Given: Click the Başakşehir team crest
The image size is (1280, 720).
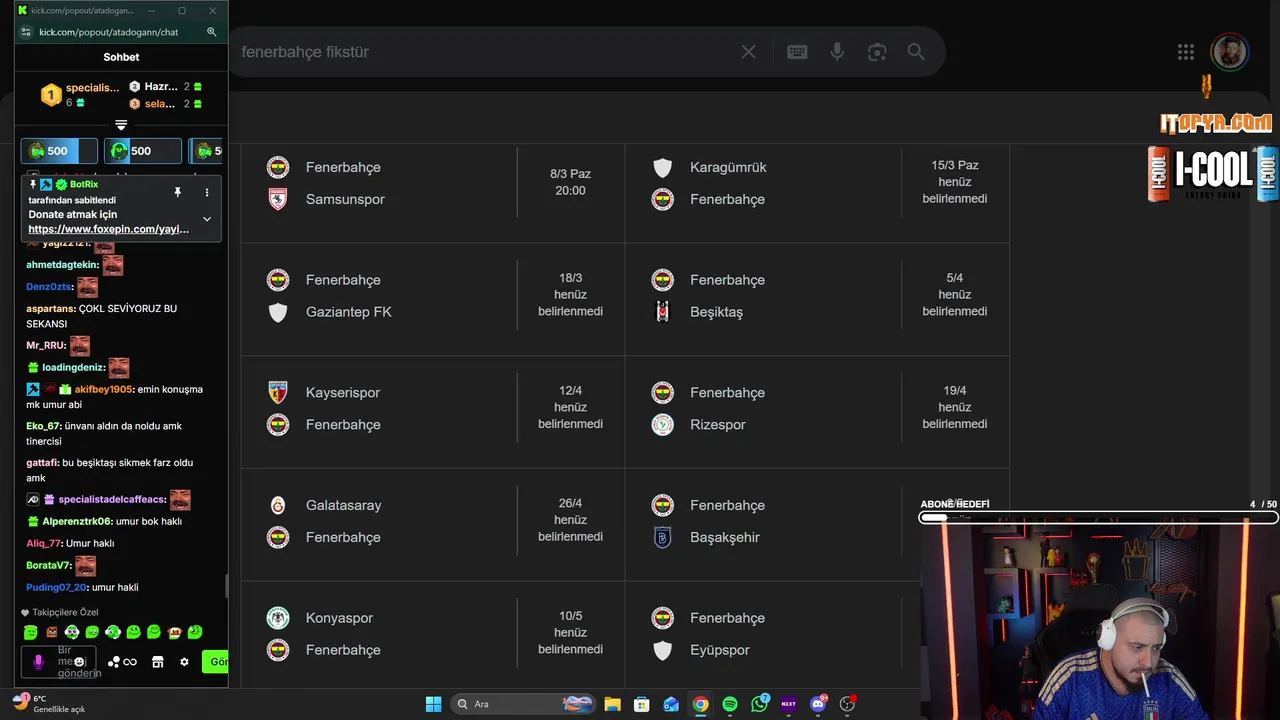Looking at the screenshot, I should (662, 537).
